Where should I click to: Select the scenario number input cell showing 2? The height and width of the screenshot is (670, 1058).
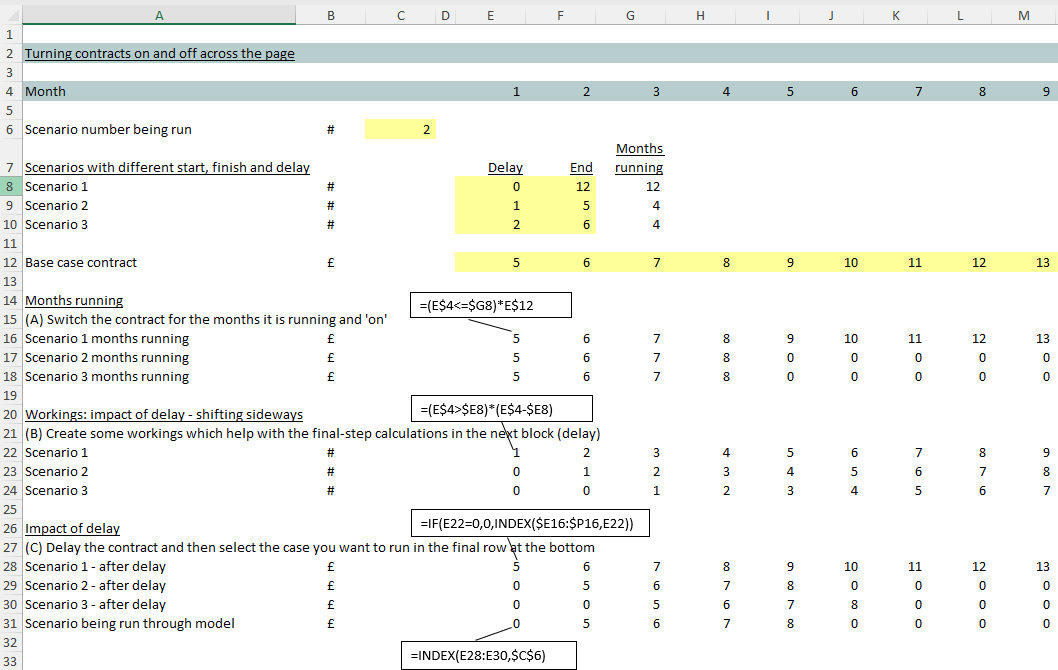coord(400,129)
